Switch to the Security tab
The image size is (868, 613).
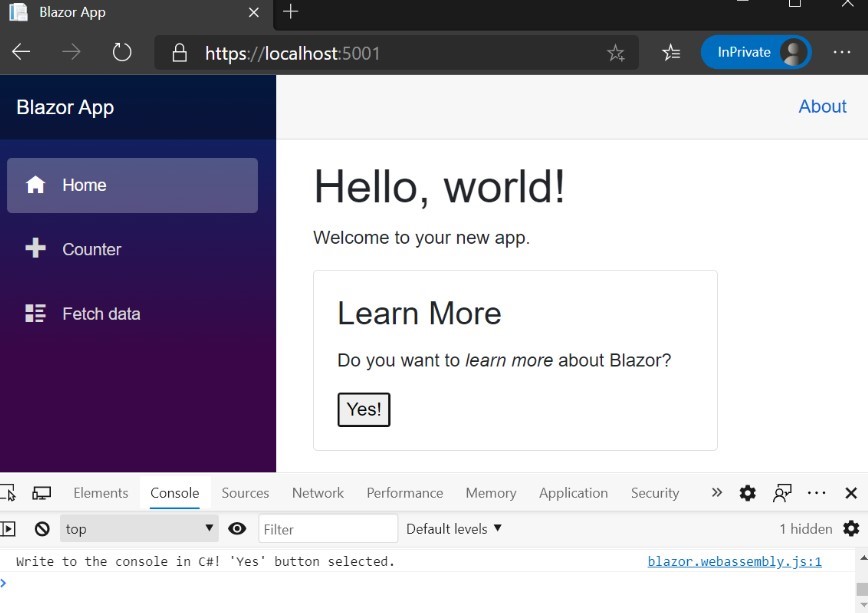point(655,493)
